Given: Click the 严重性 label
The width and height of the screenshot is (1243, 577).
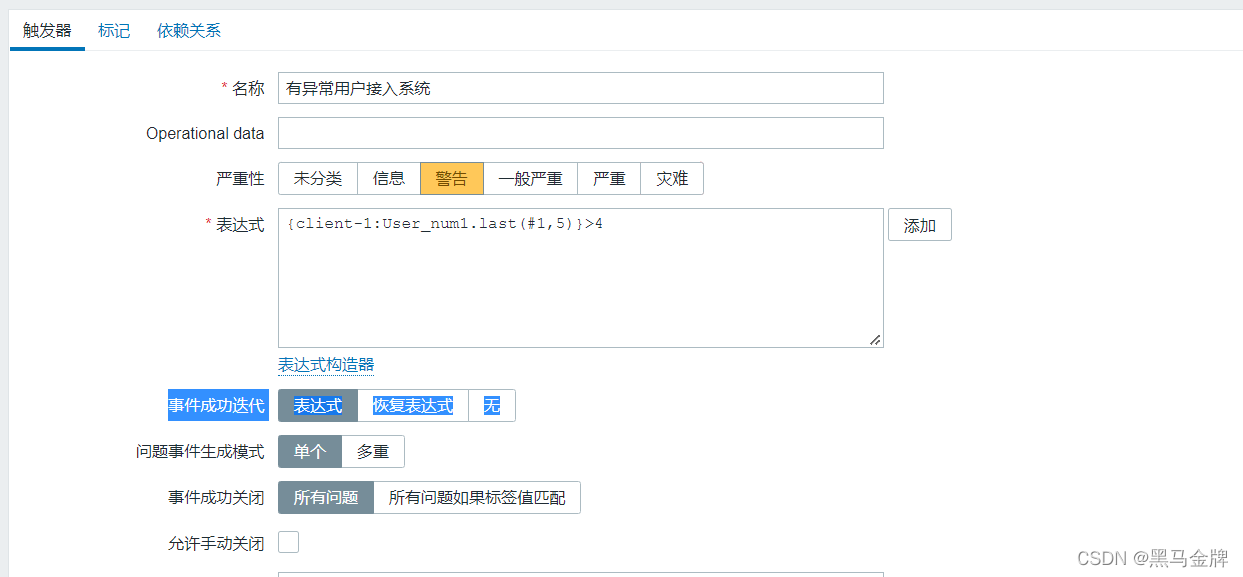Looking at the screenshot, I should pyautogui.click(x=240, y=179).
